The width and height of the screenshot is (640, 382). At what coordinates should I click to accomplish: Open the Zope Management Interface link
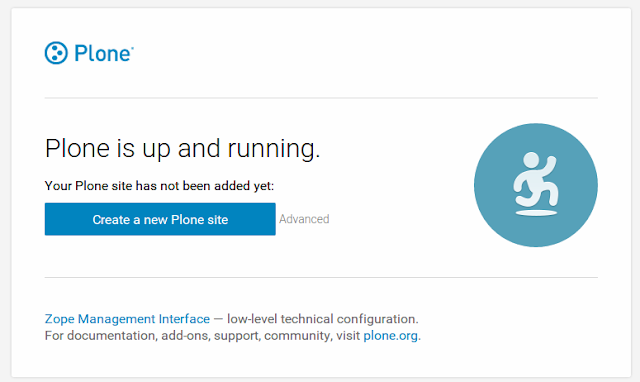127,319
